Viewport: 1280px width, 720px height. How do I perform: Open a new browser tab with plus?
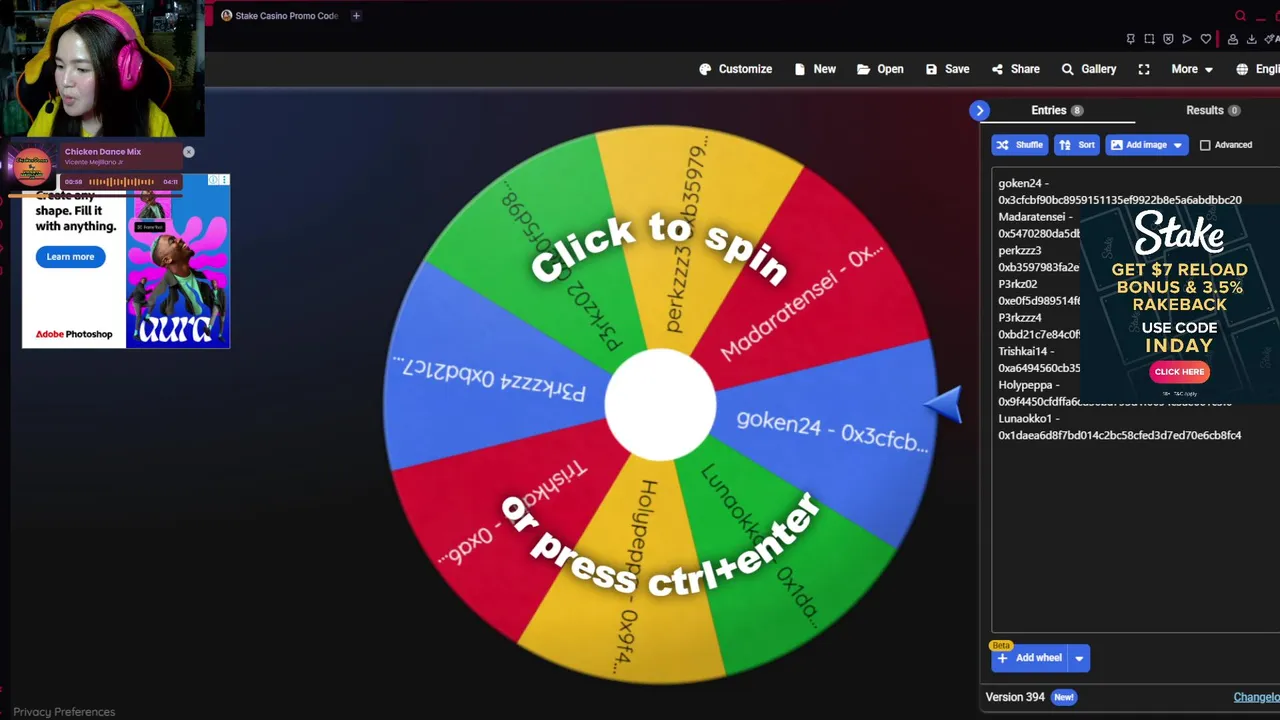[356, 15]
